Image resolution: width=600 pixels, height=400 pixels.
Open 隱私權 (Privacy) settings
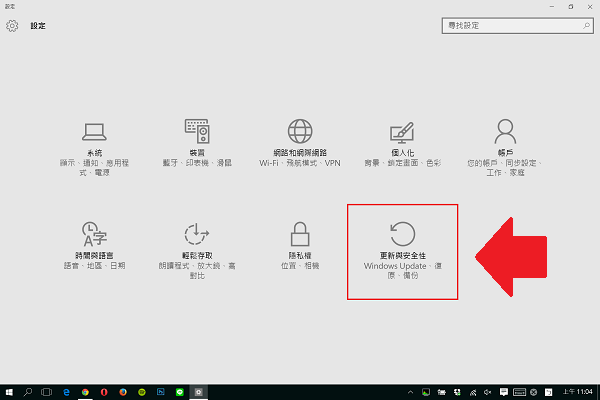(300, 248)
